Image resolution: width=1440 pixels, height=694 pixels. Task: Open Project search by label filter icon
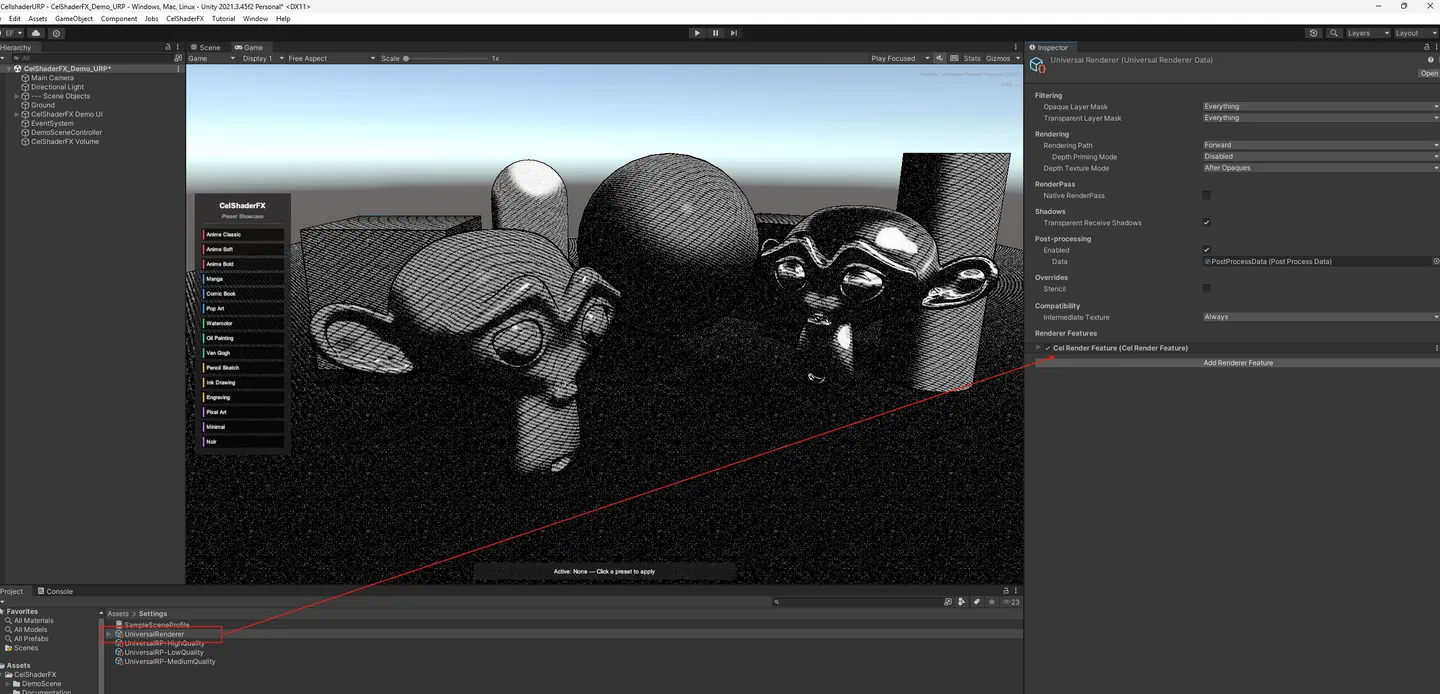click(976, 602)
